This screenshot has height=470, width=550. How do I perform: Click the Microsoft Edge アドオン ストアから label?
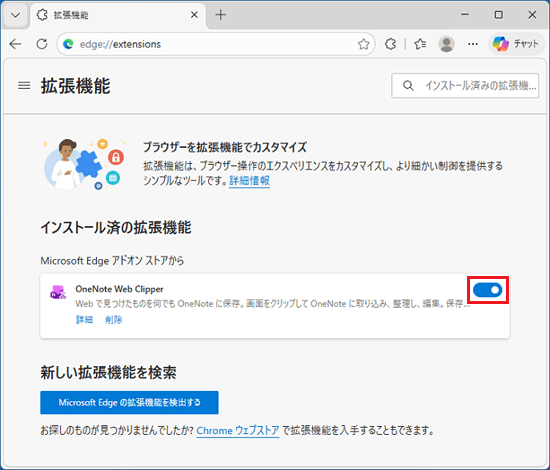tap(112, 261)
